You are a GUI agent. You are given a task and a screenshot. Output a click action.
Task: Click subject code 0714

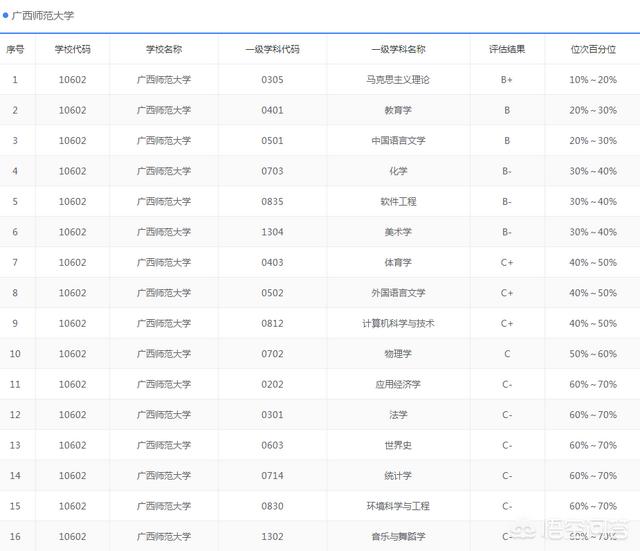(x=272, y=476)
